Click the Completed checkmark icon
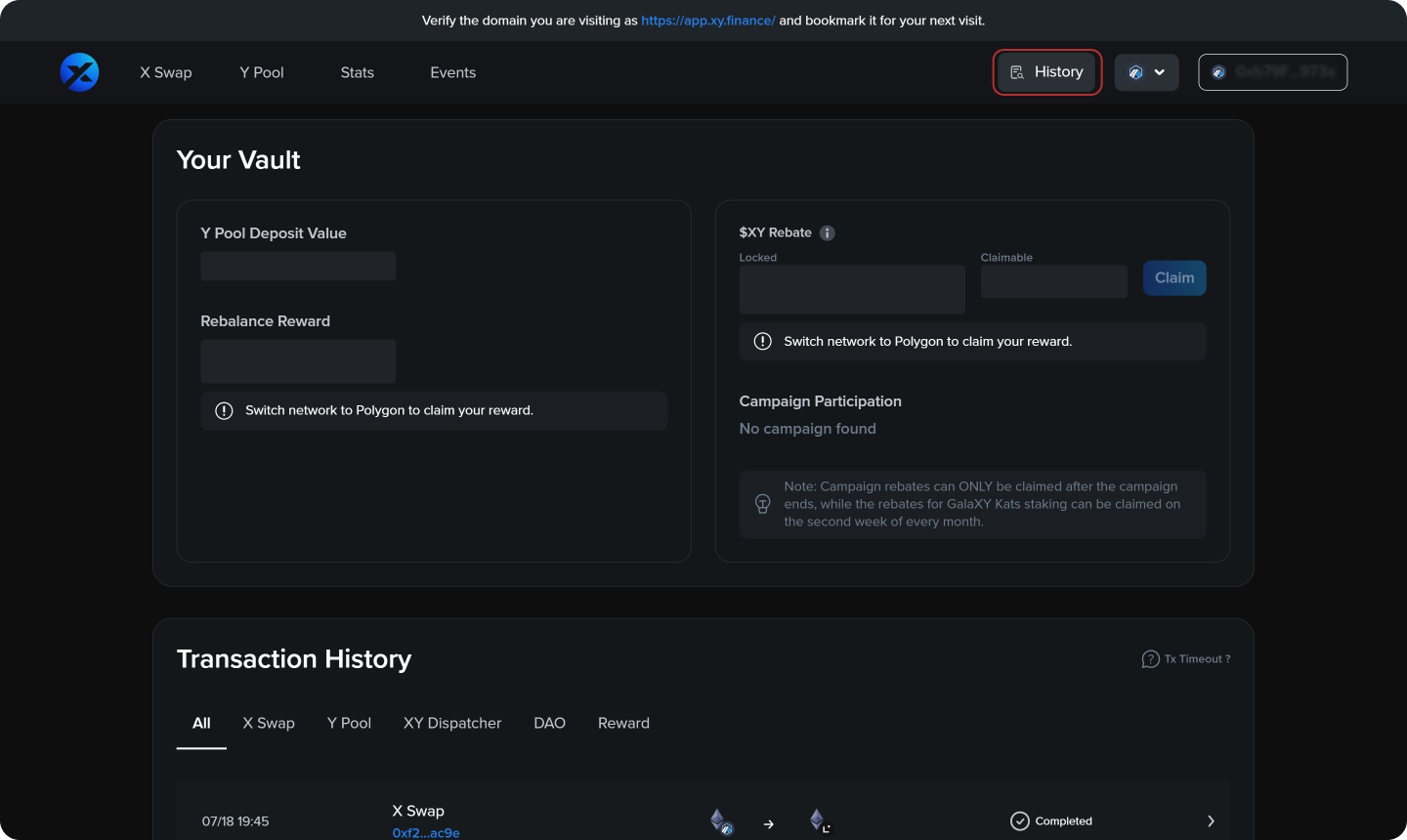 click(1020, 820)
